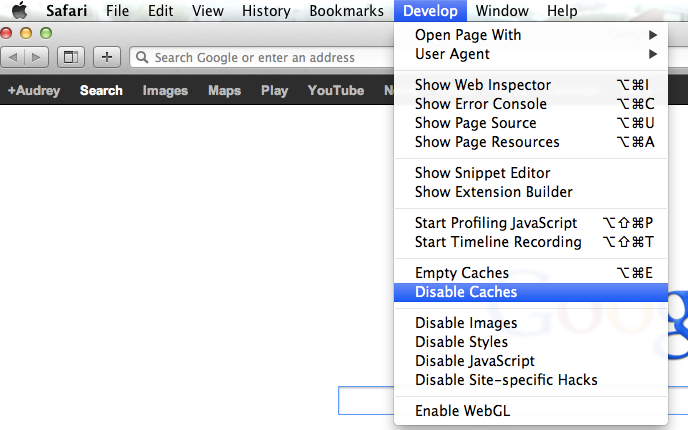Image resolution: width=688 pixels, height=430 pixels.
Task: Open the Play link in Google bar
Action: [x=274, y=90]
